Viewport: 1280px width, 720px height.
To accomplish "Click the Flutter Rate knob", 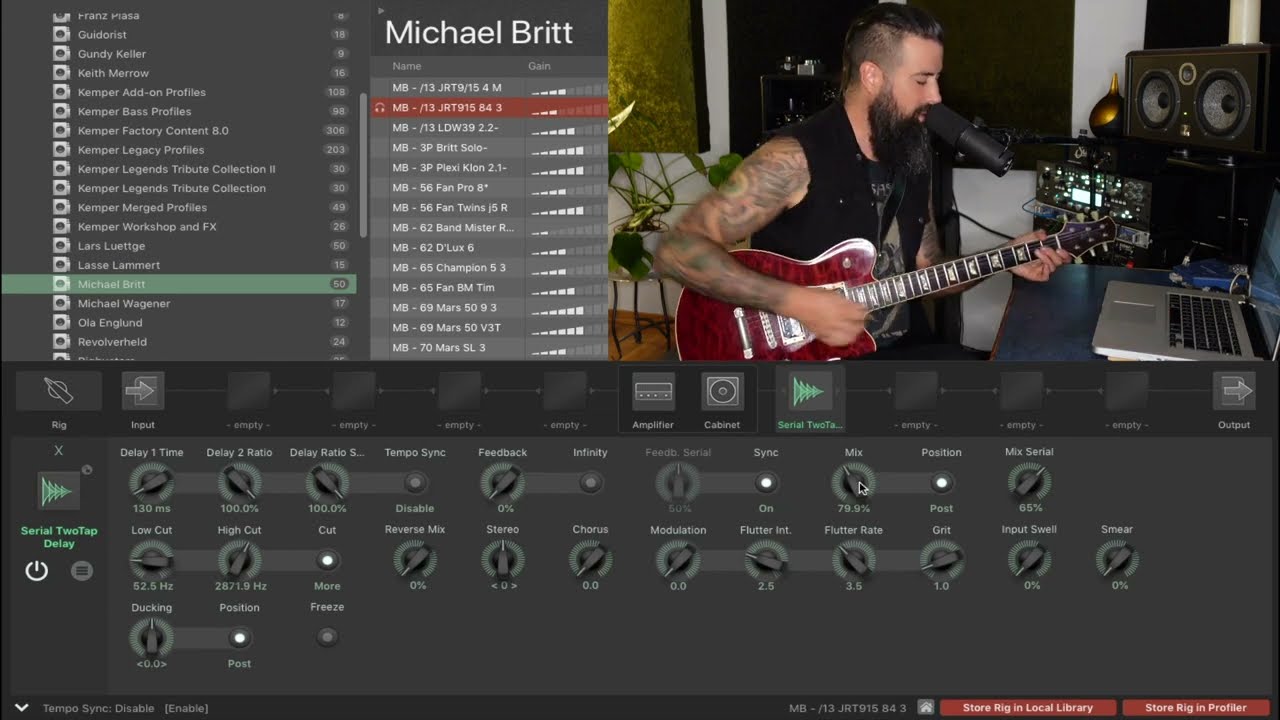I will pos(853,561).
